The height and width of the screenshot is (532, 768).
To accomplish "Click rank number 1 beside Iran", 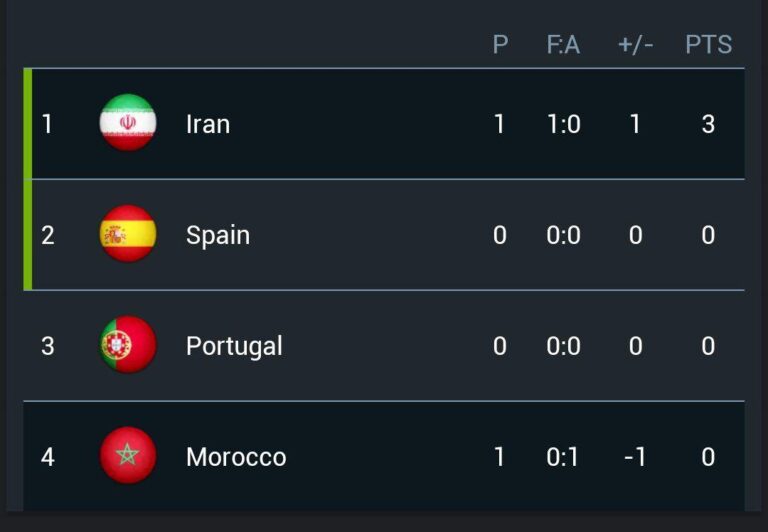I will pos(47,124).
